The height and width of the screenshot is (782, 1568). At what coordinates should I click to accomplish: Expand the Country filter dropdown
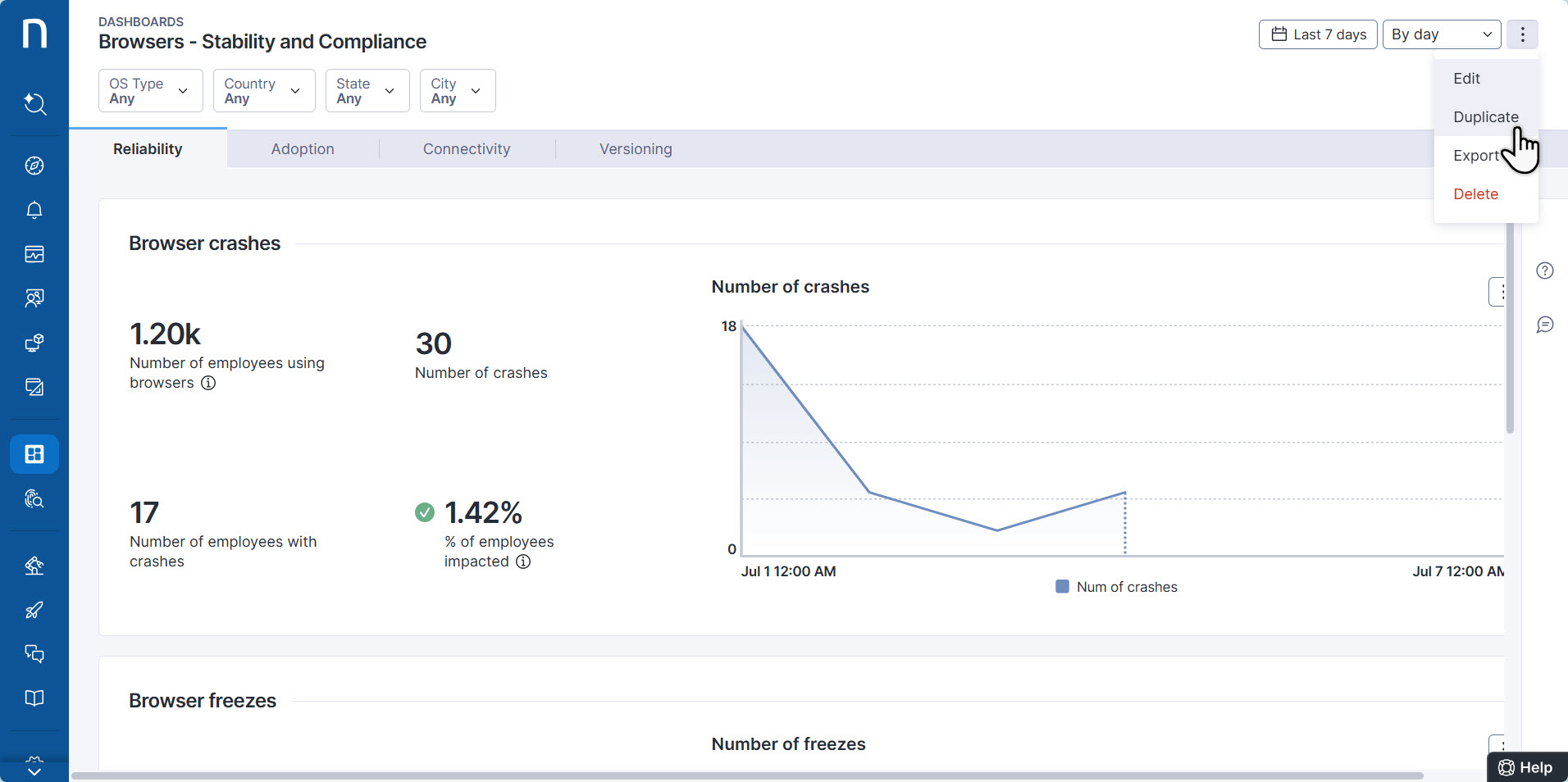(263, 90)
